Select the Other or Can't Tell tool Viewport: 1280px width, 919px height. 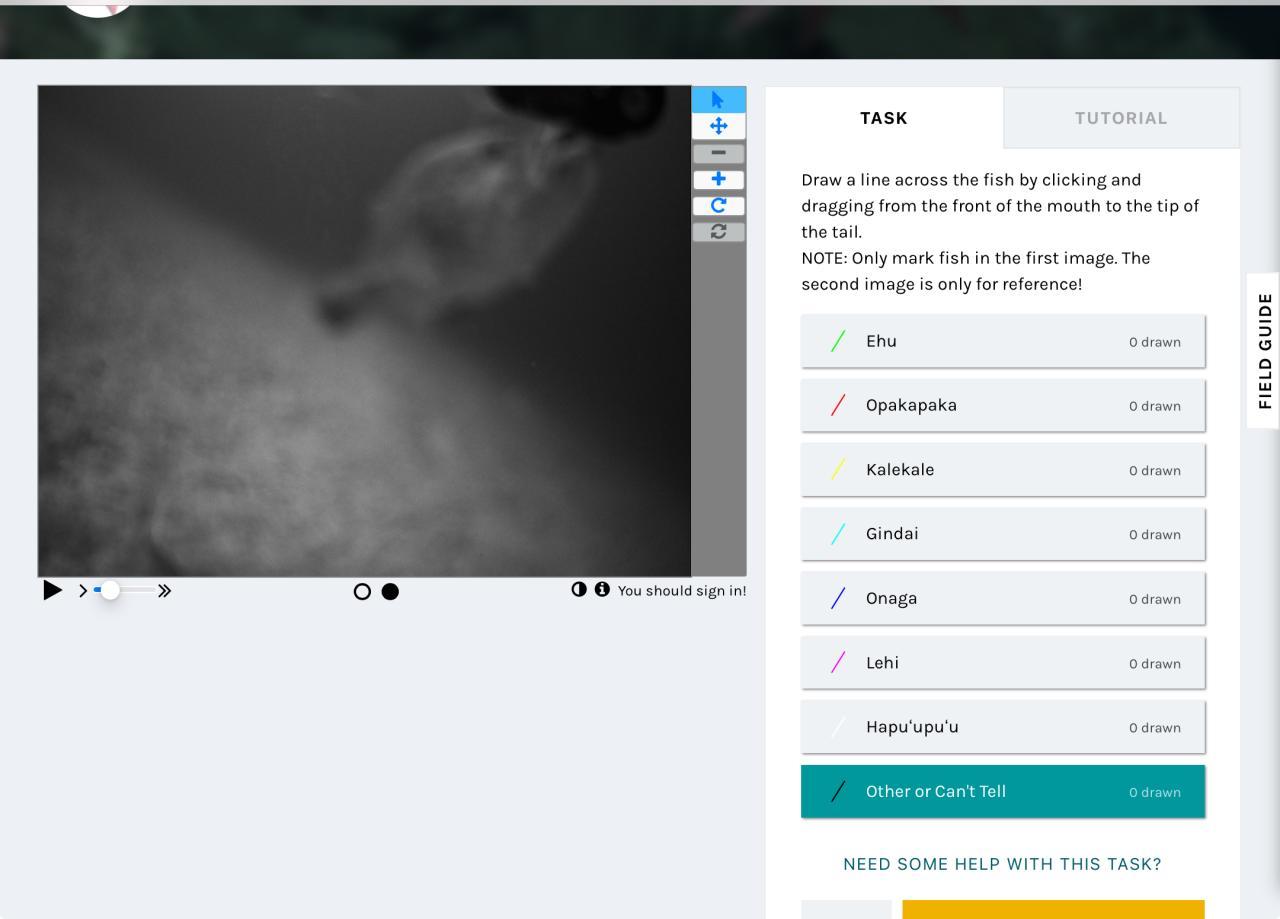point(1003,791)
